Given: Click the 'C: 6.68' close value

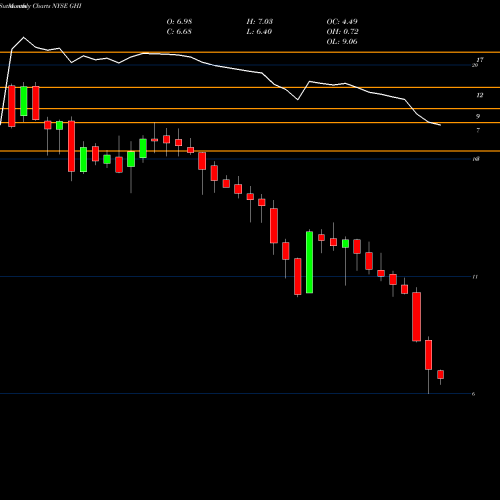Looking at the screenshot, I should [x=179, y=32].
